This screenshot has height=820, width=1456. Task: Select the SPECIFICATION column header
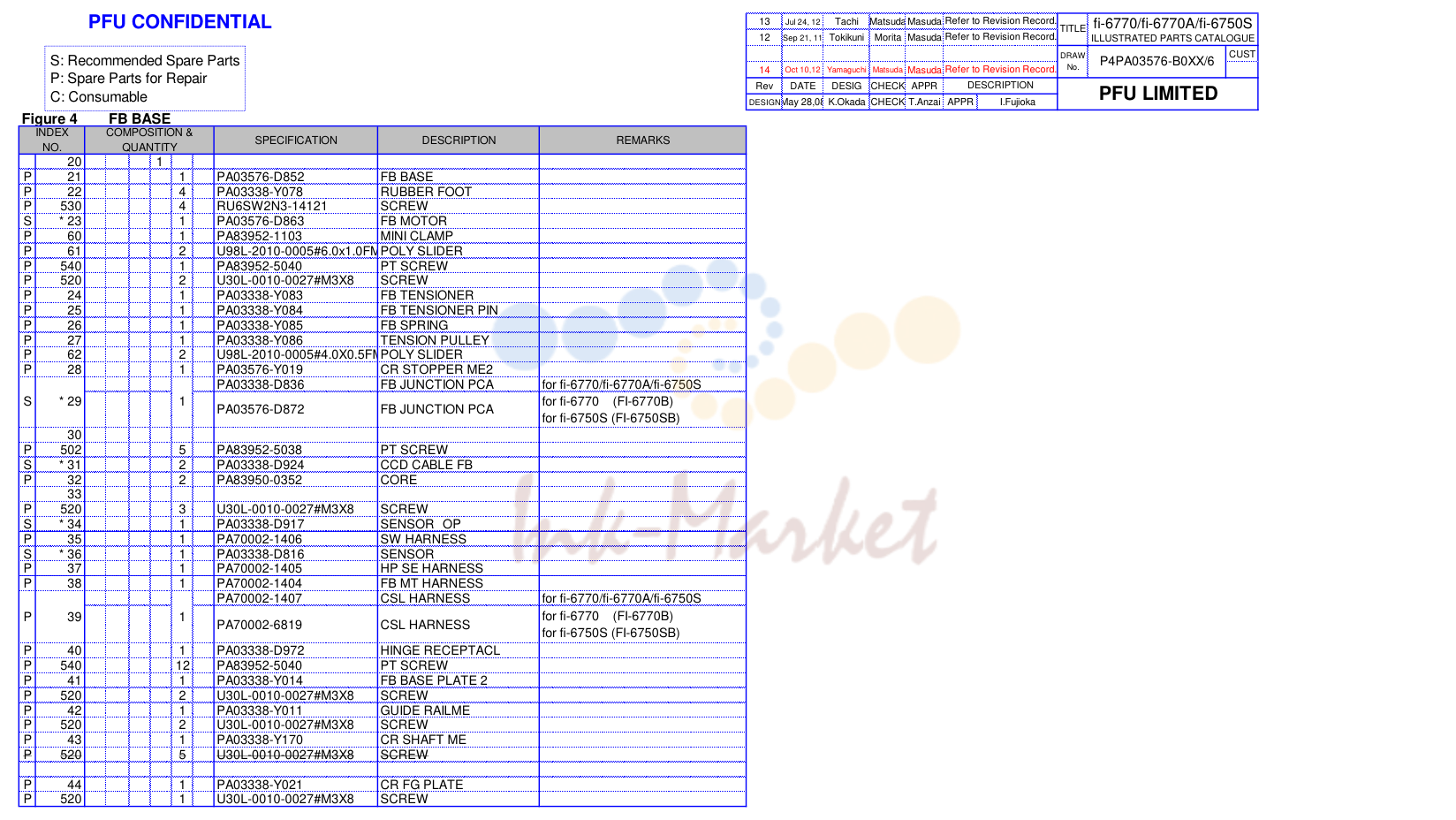click(296, 140)
